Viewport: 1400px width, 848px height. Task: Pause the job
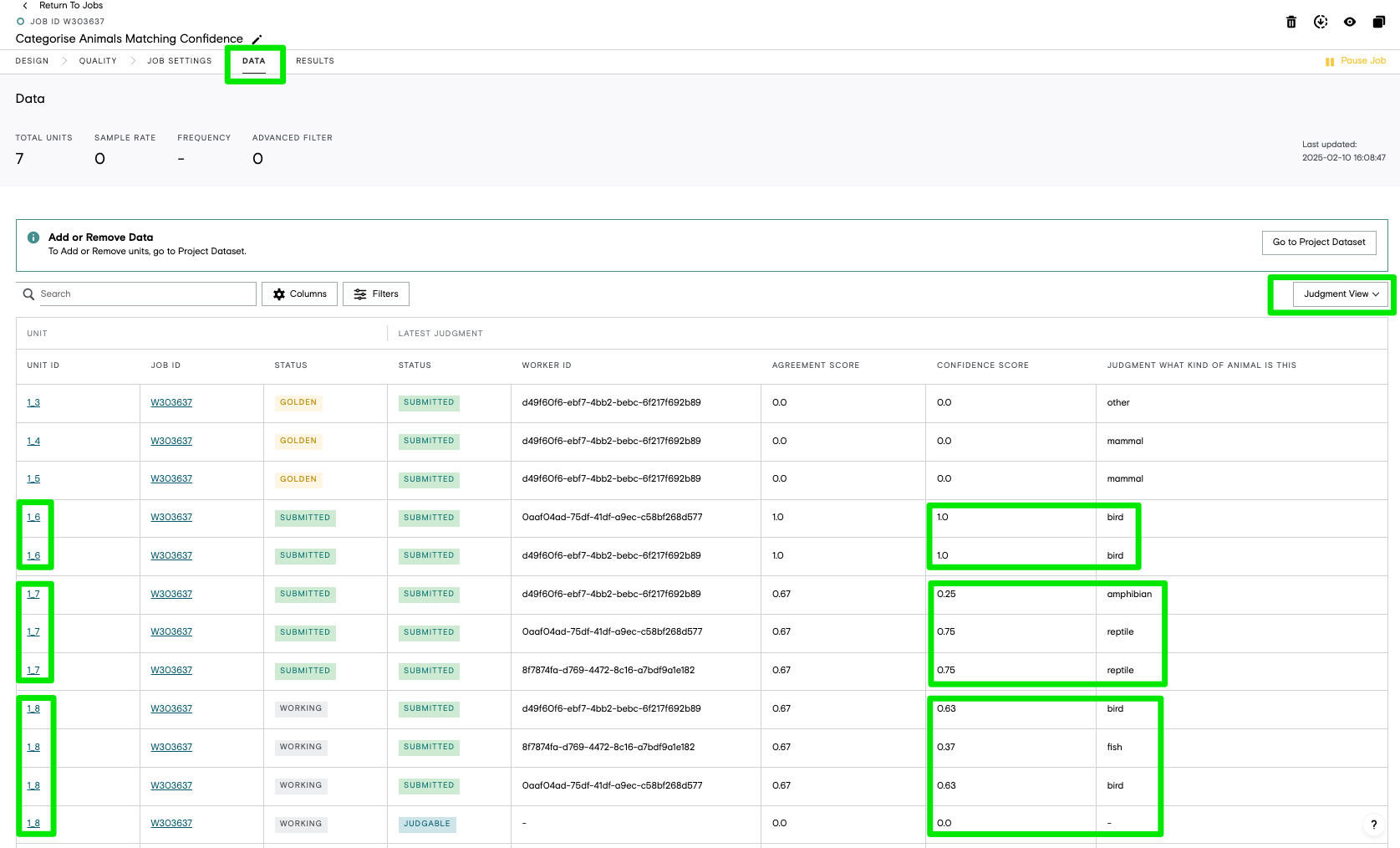[1356, 61]
